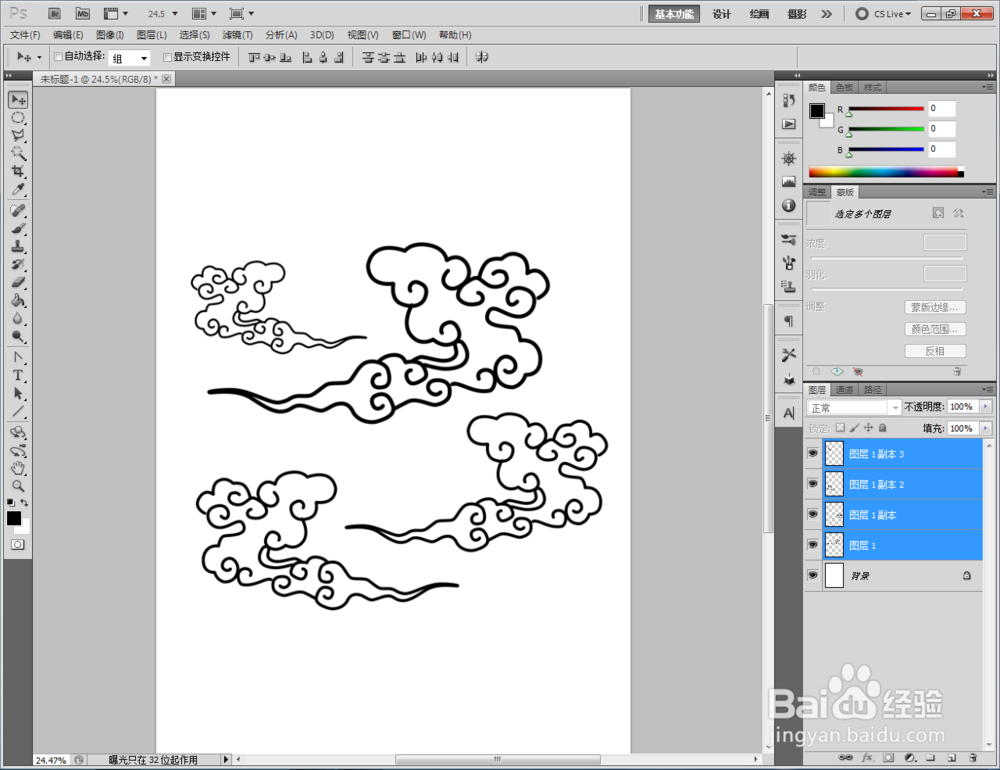Select the Clone Stamp tool
1000x770 pixels.
(18, 246)
